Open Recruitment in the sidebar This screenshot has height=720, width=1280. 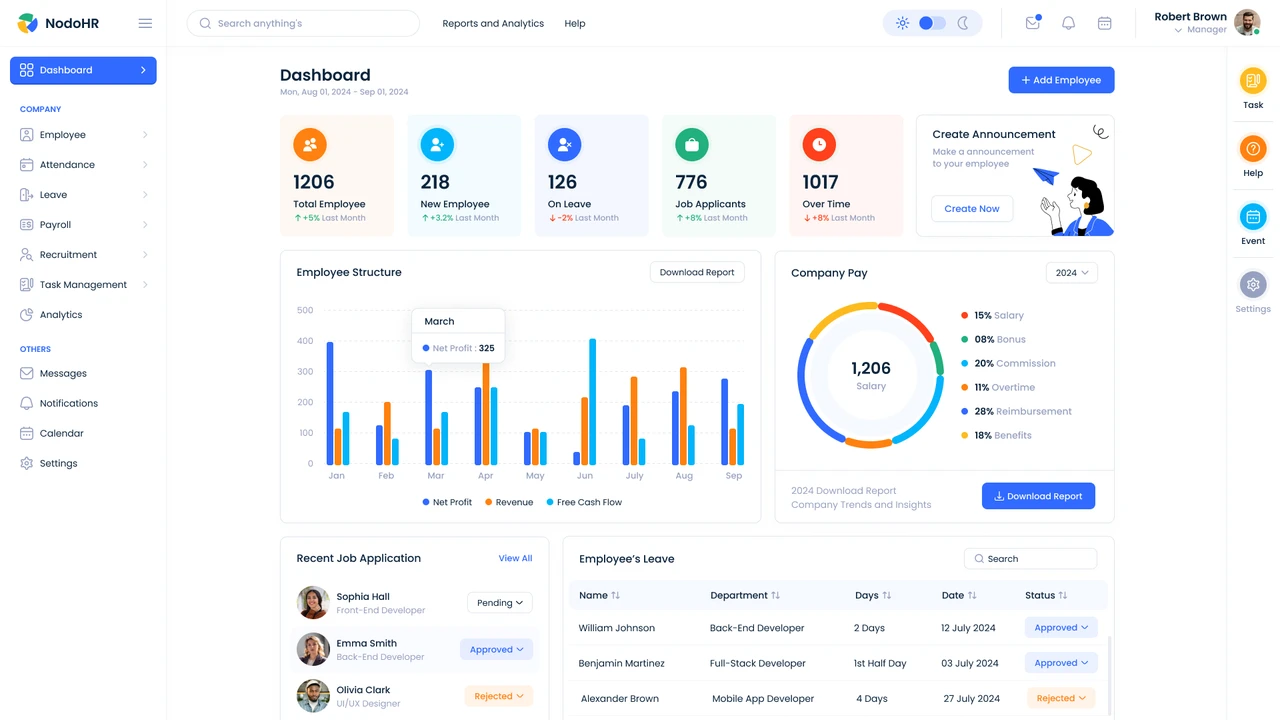(x=83, y=255)
